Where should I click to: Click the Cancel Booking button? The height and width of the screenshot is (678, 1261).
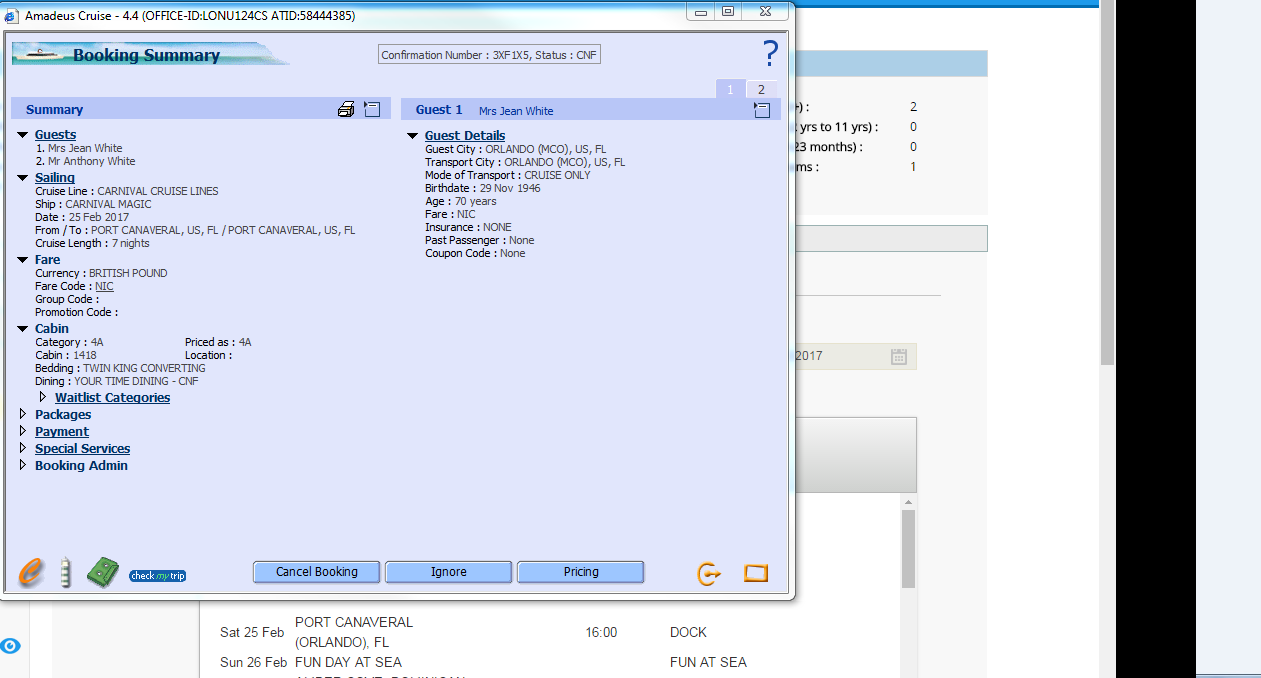point(317,572)
